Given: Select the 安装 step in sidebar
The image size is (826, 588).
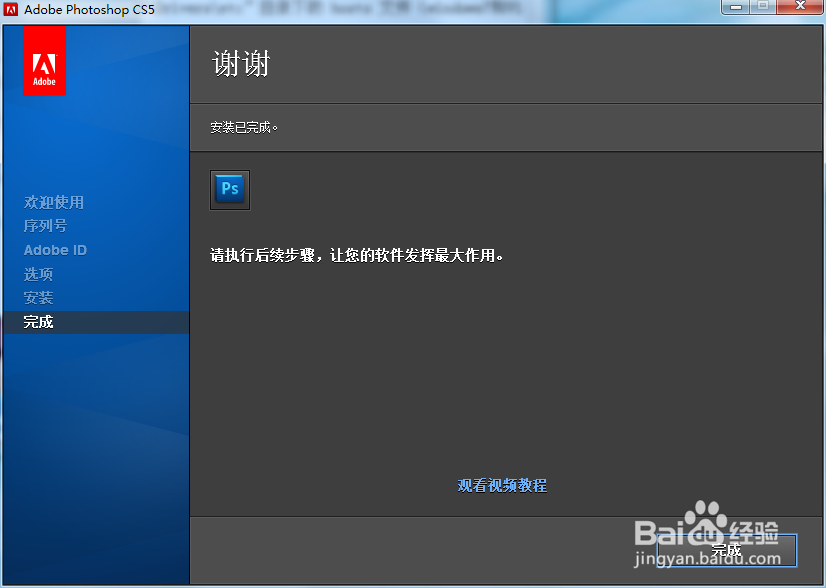Looking at the screenshot, I should pos(38,298).
